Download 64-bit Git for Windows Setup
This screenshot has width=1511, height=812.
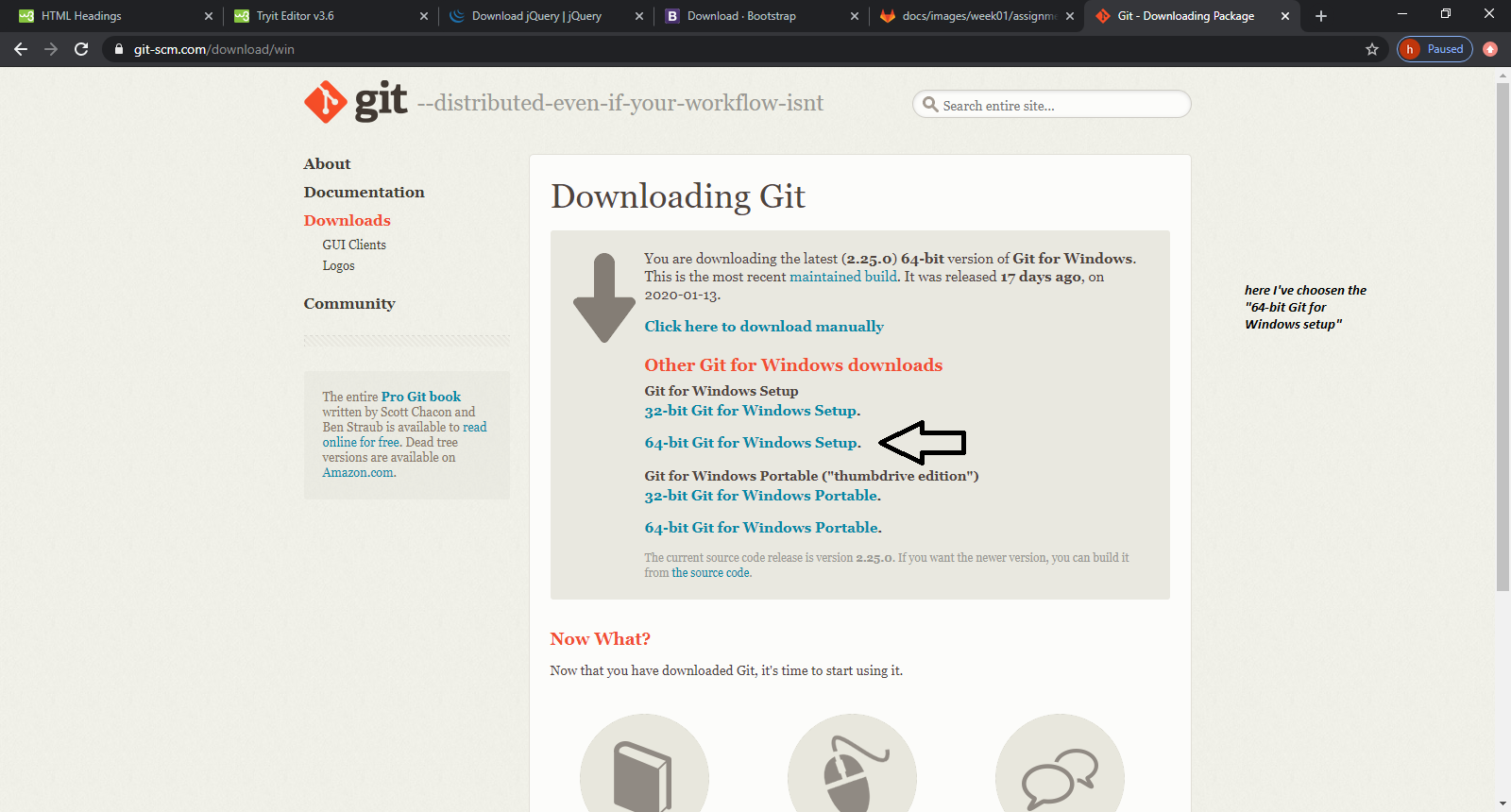(753, 443)
